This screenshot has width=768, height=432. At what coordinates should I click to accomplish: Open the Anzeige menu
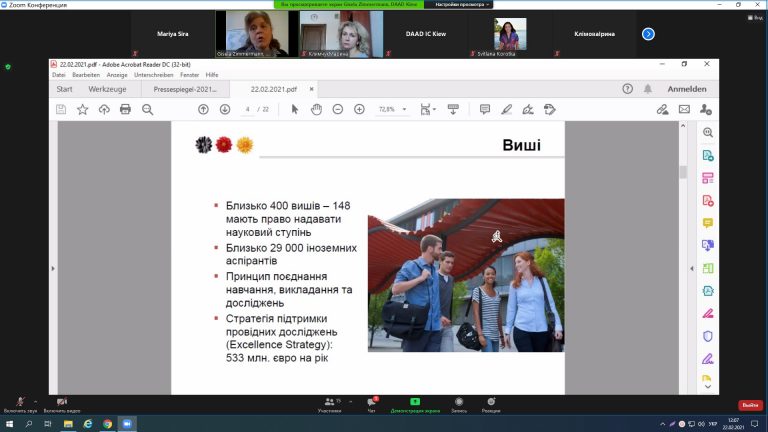tap(116, 75)
